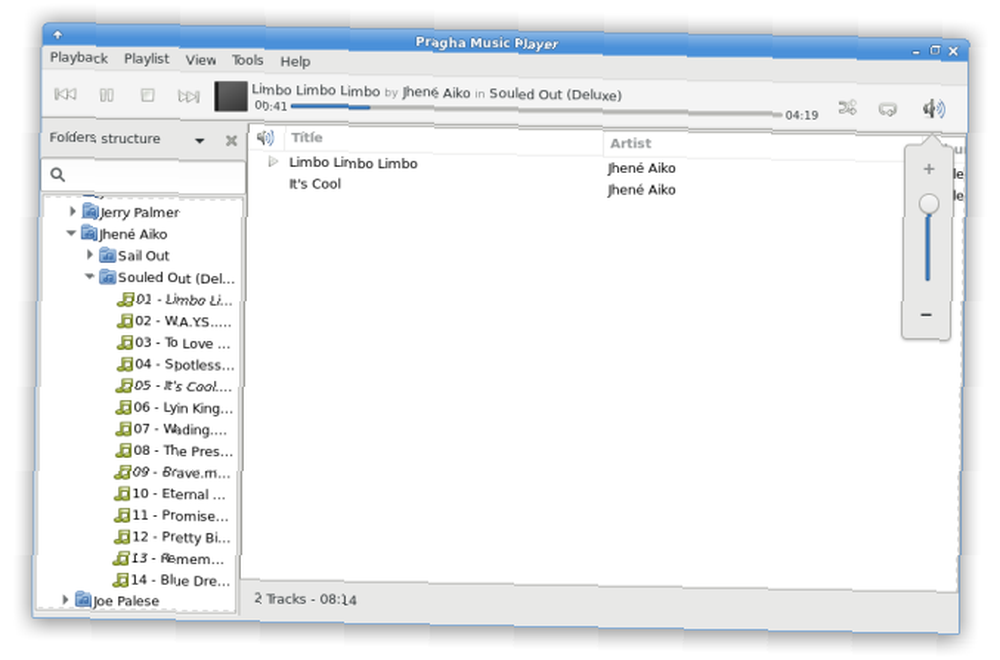Toggle shuffle mode

click(847, 108)
